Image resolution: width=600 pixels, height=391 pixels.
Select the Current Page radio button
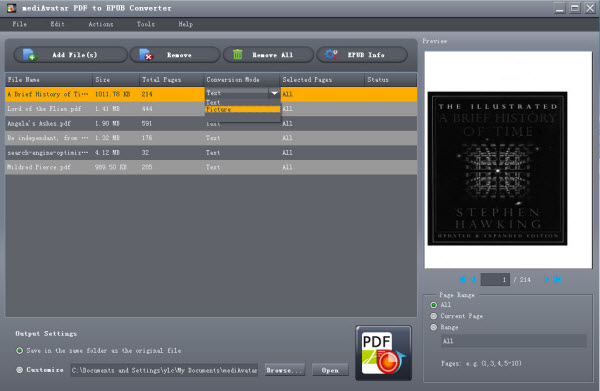click(434, 316)
